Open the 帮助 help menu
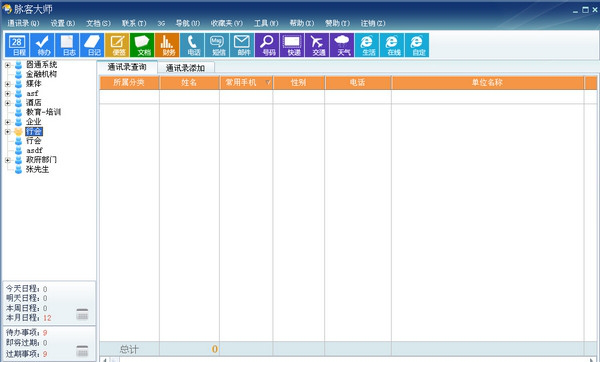The height and width of the screenshot is (376, 600). tap(302, 23)
